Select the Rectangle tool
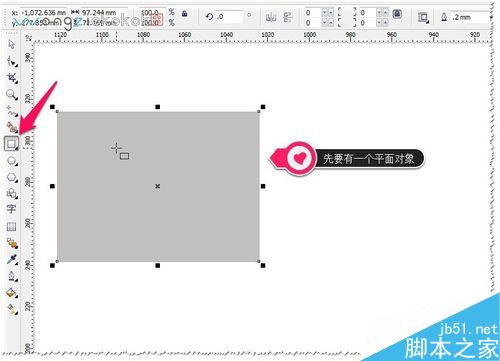 tap(11, 144)
